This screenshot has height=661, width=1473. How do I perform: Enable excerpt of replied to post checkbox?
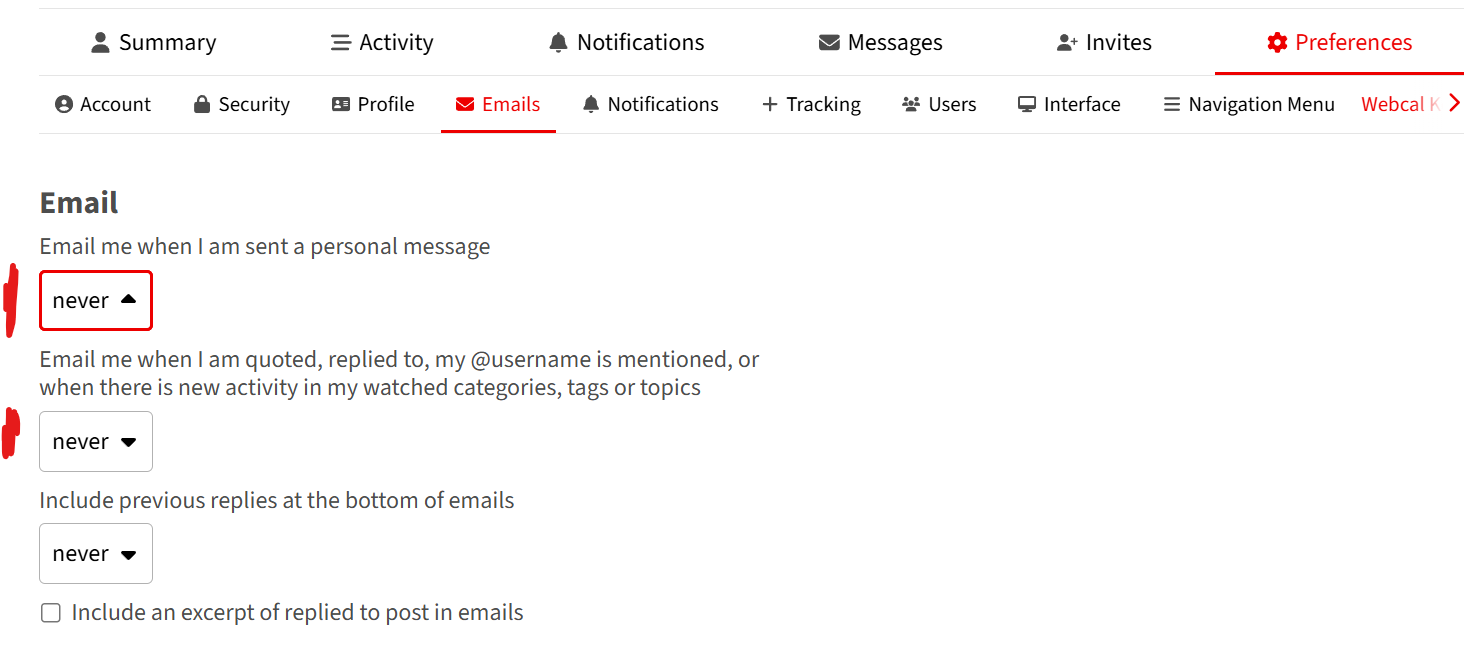click(x=51, y=613)
